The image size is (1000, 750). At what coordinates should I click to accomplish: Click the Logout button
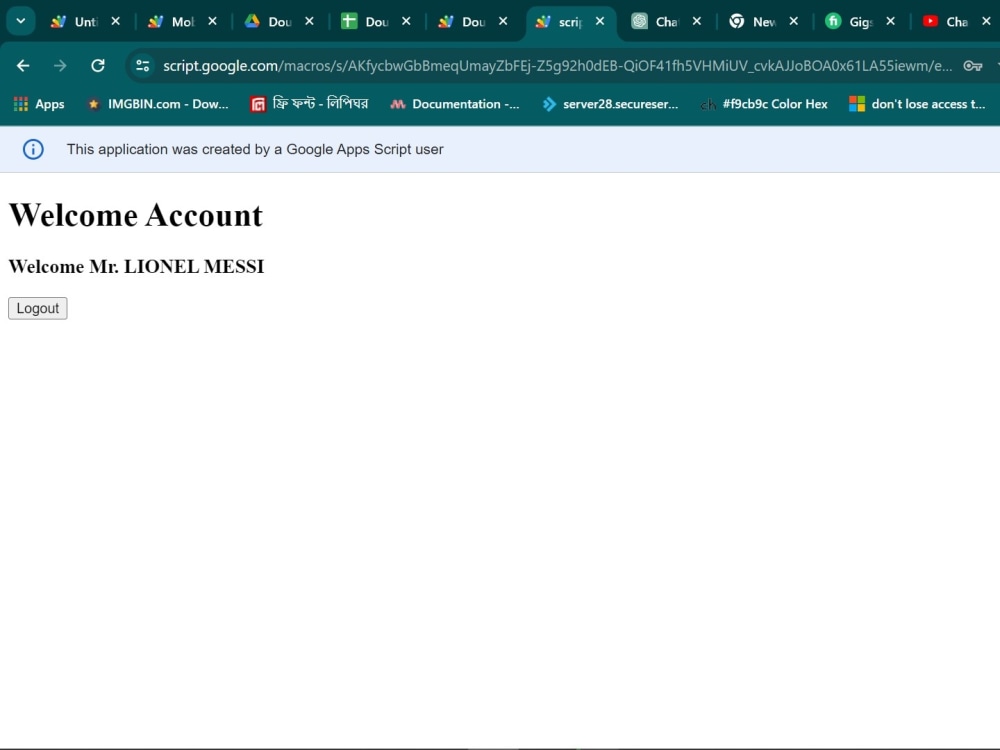38,308
